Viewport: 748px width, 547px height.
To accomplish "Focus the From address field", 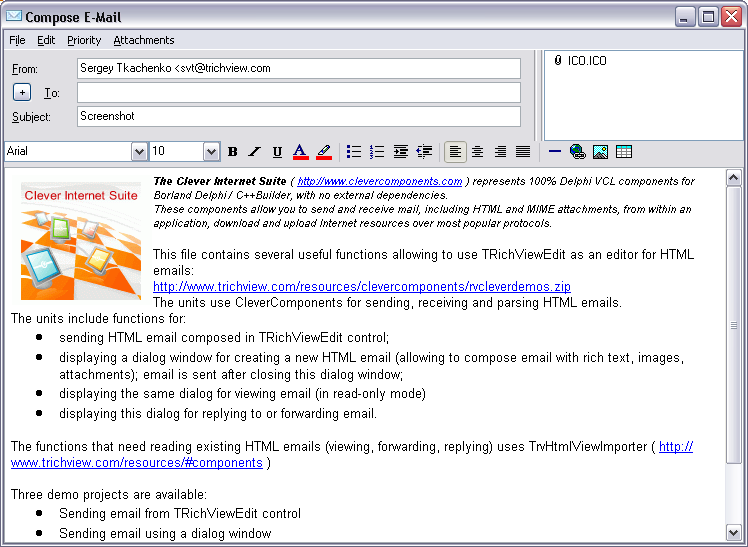I will coord(299,68).
